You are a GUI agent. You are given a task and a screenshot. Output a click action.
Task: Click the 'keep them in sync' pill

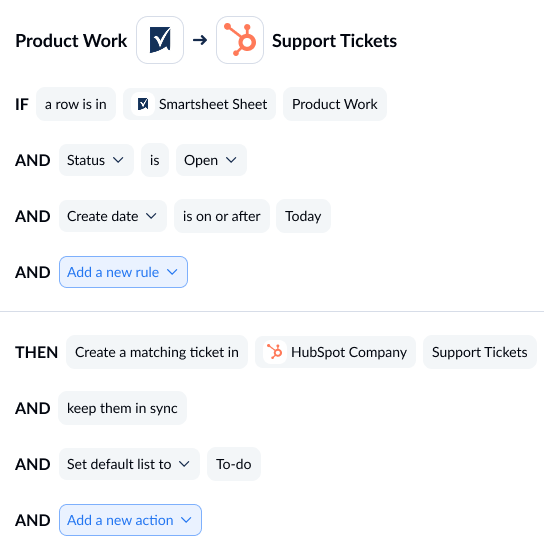pos(122,408)
